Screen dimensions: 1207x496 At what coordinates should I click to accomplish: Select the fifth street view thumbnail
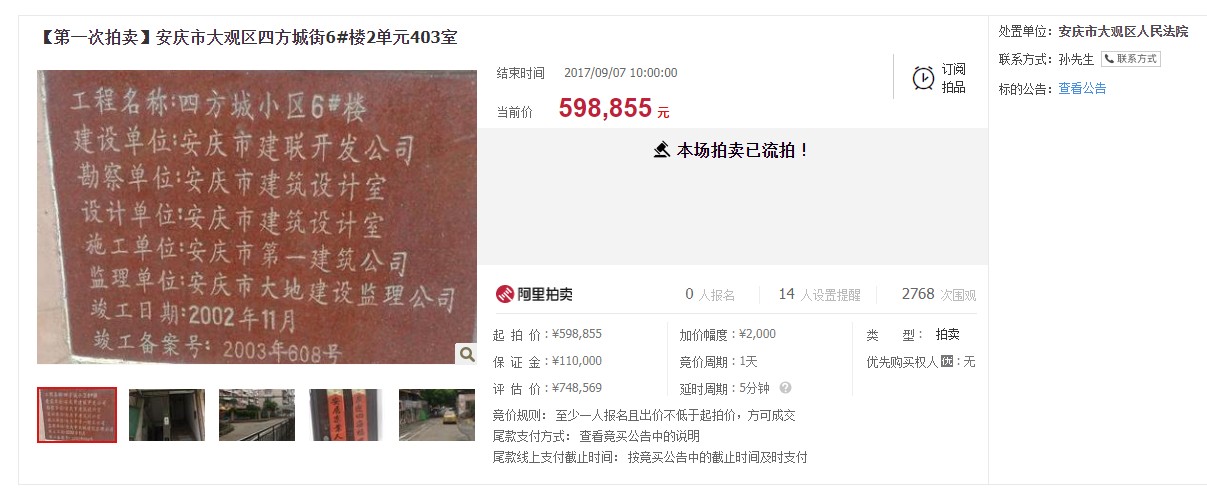(437, 415)
